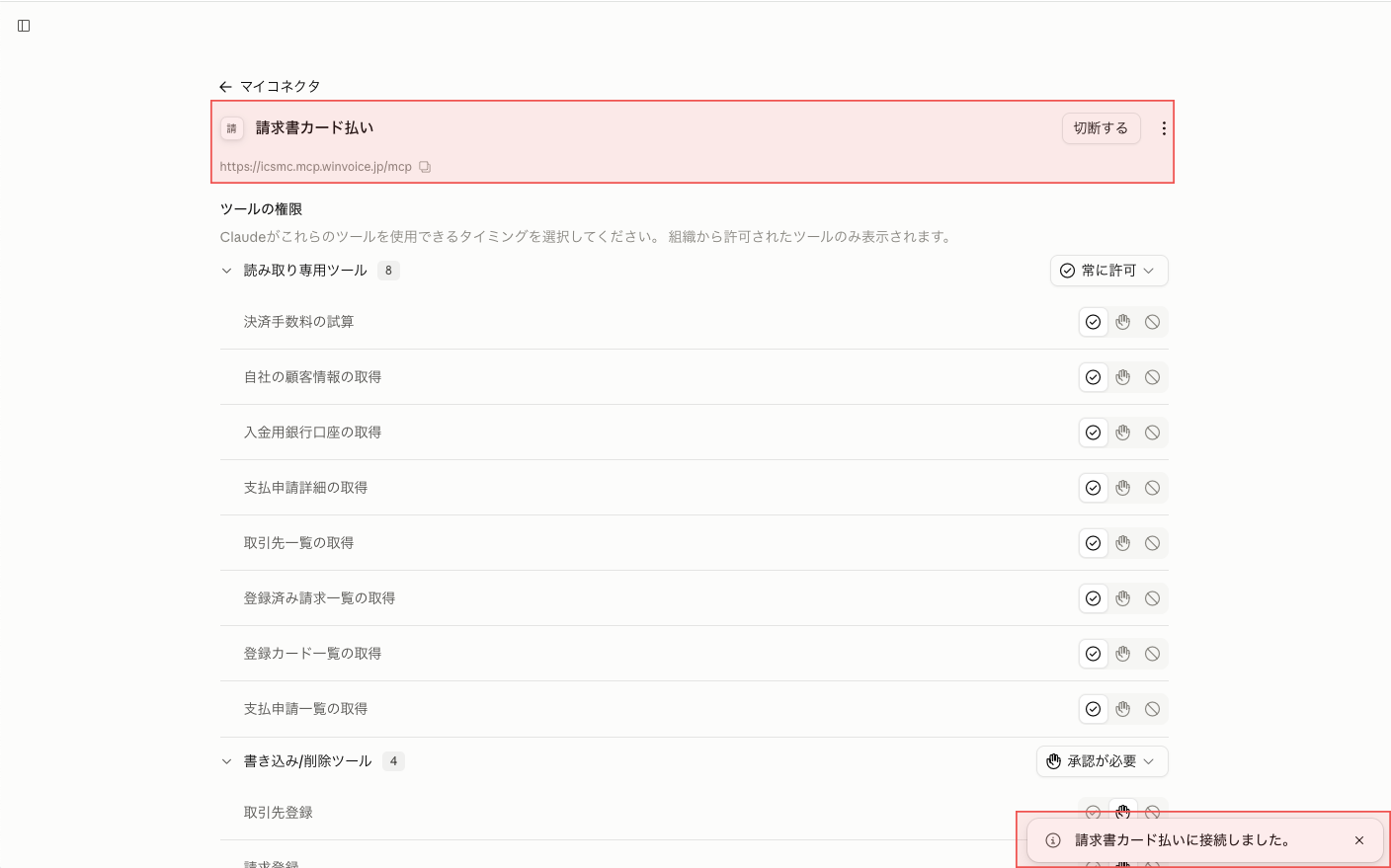
Task: Set 決済手数料の試算 to needs approval
Action: tap(1122, 322)
